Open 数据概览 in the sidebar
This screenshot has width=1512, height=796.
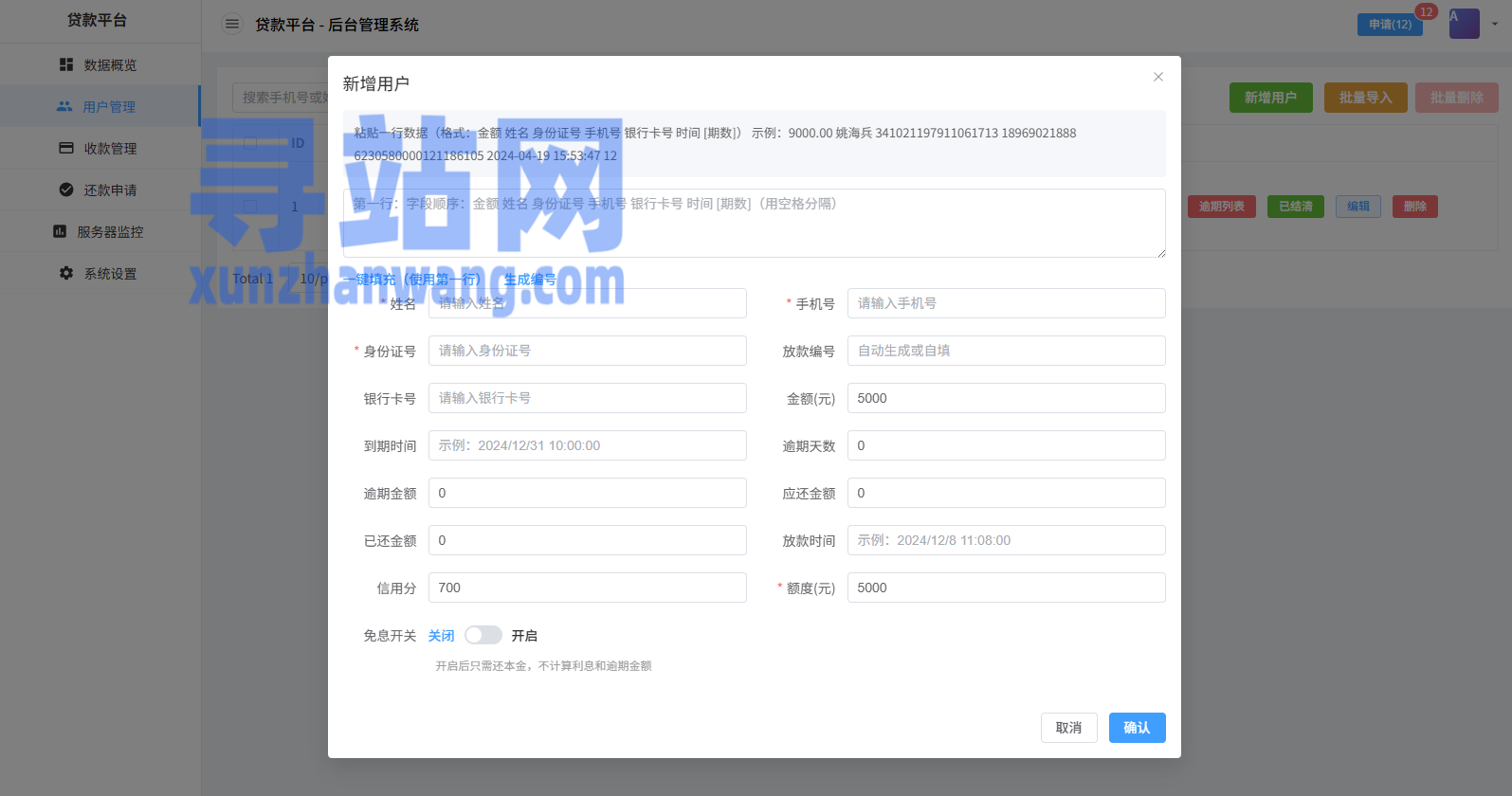[x=100, y=64]
